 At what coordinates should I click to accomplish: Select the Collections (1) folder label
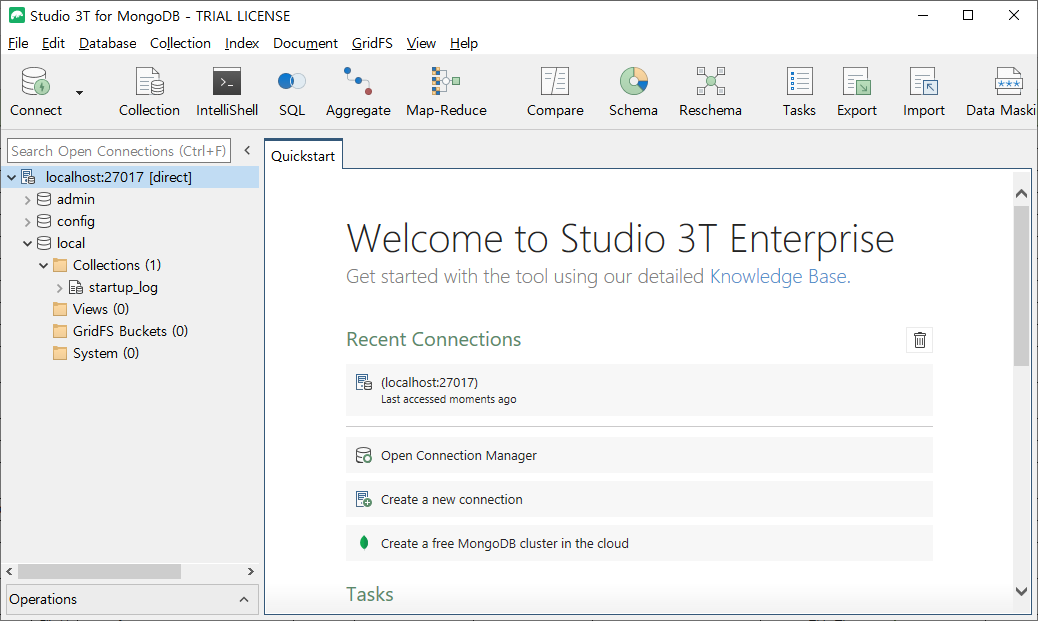pyautogui.click(x=117, y=265)
